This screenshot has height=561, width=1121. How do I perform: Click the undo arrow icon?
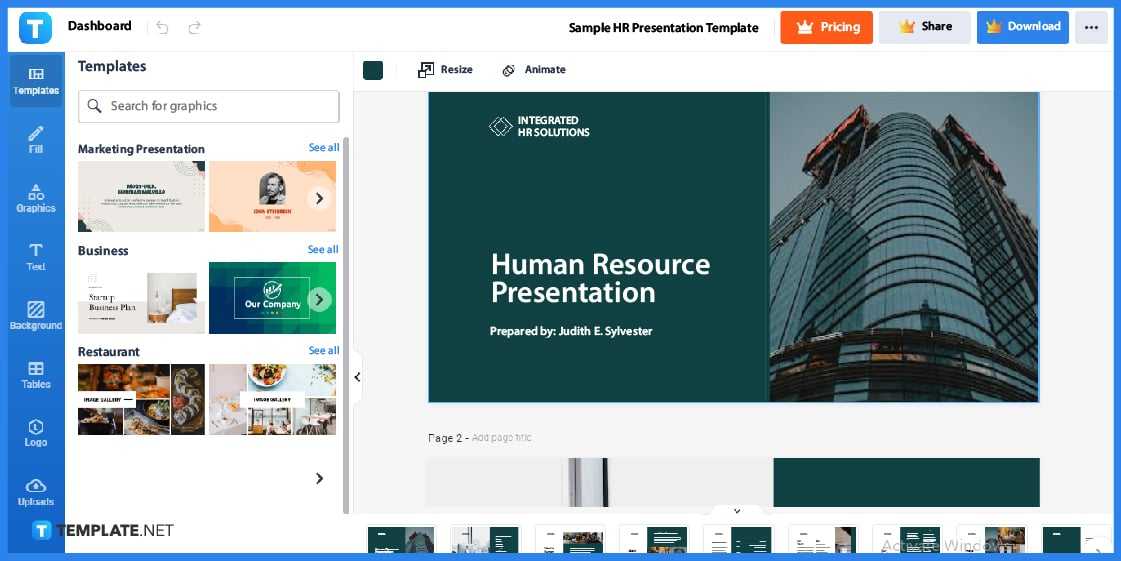coord(163,27)
